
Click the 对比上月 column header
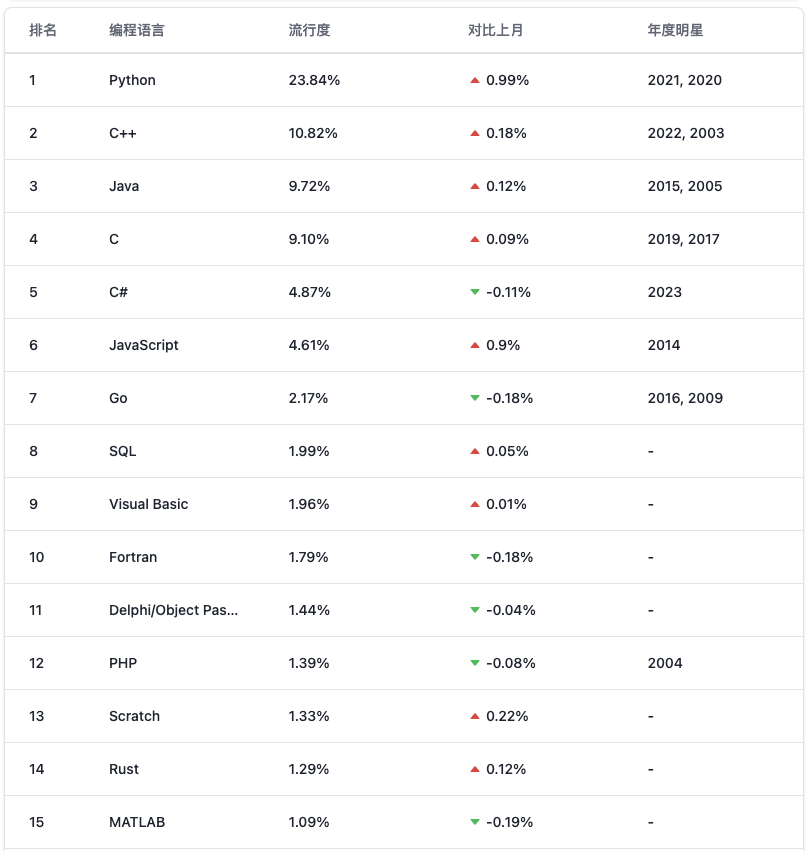click(x=496, y=30)
